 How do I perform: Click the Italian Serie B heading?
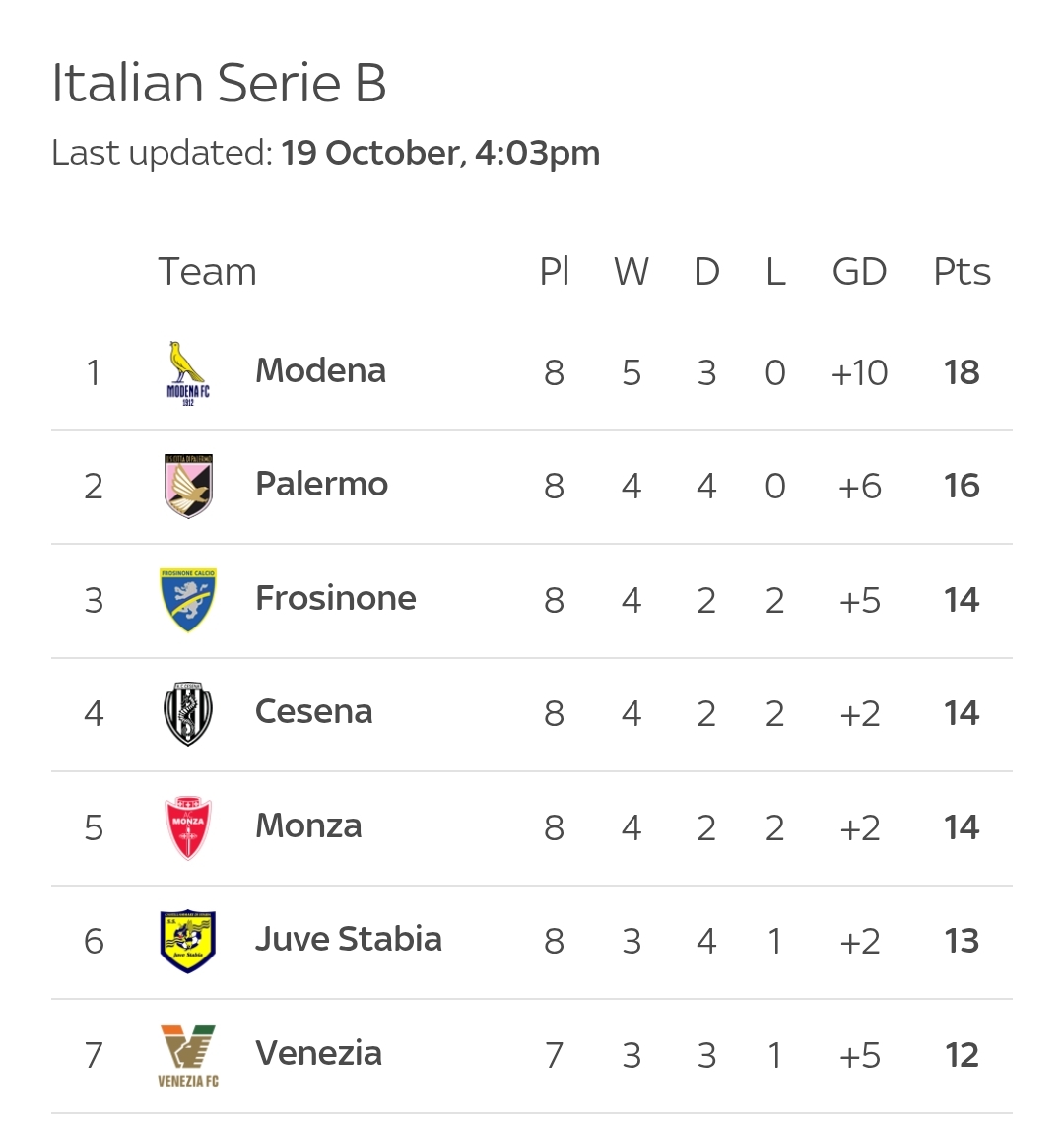[x=219, y=83]
